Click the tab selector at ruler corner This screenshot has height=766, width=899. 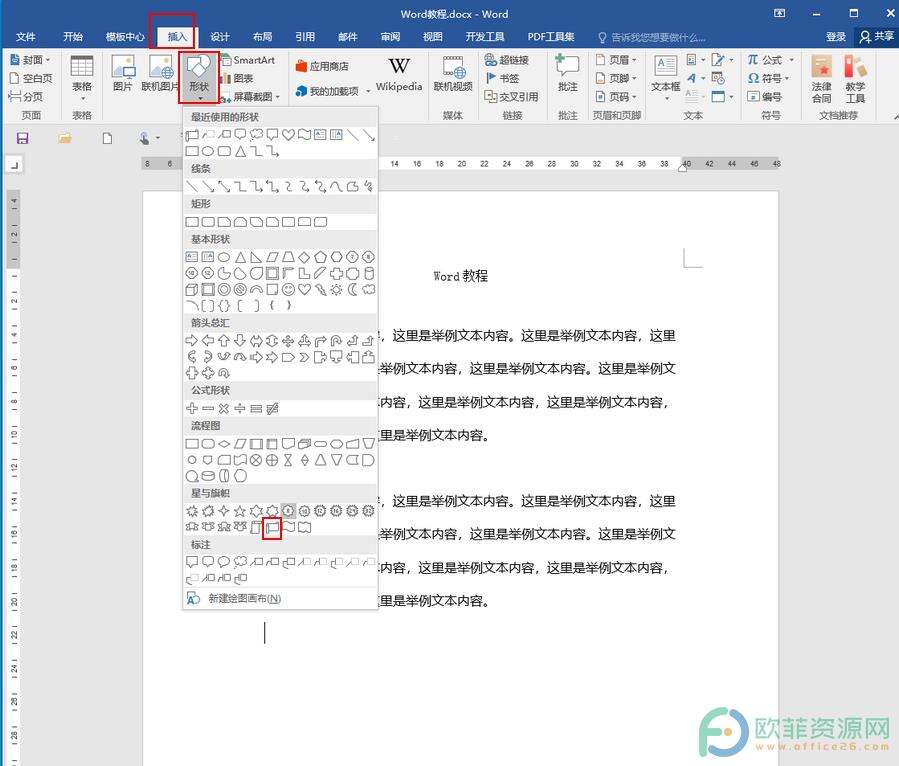pos(14,165)
